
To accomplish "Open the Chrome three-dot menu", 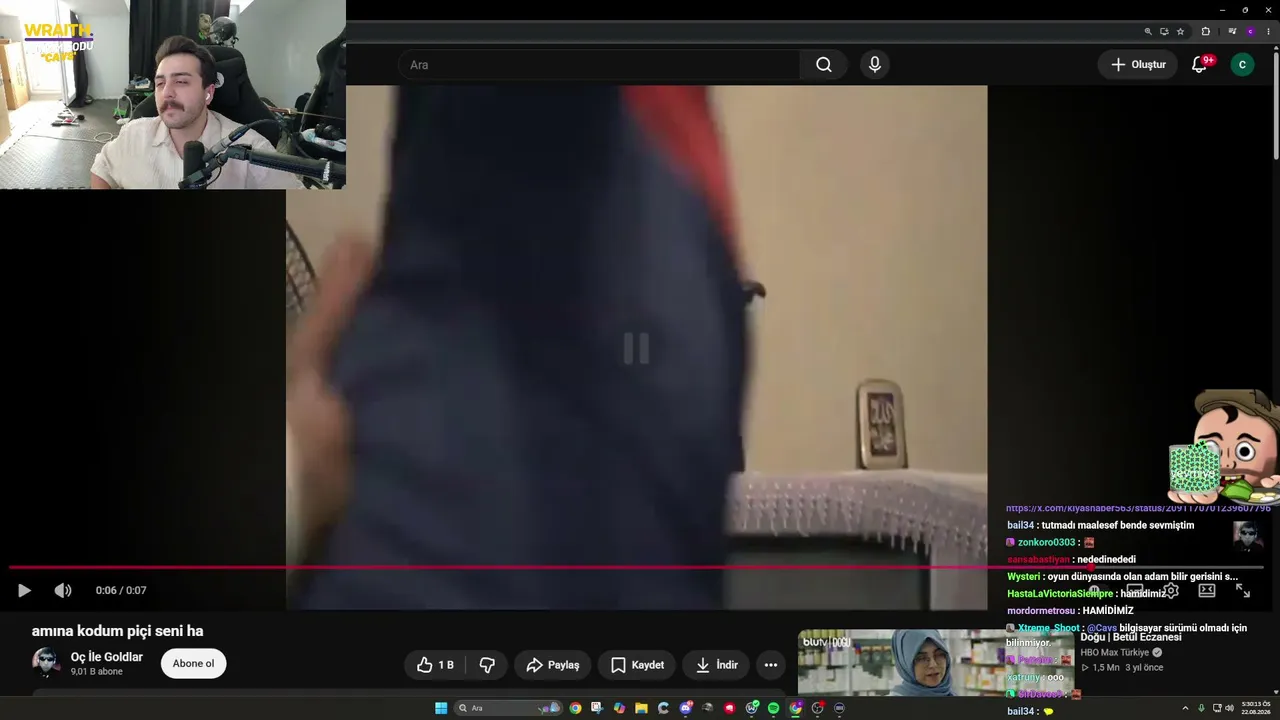I will [1268, 31].
